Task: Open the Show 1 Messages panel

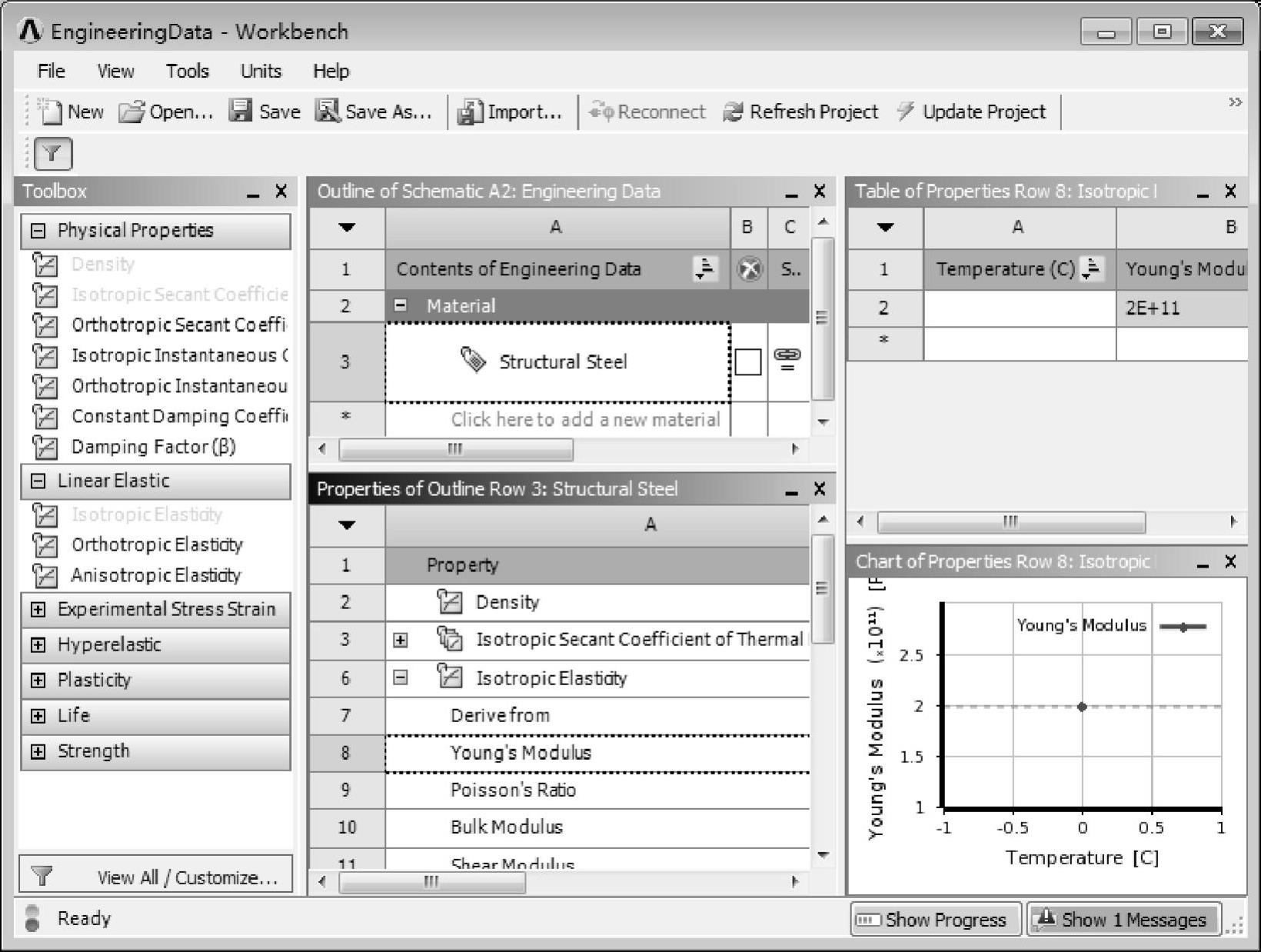Action: point(1123,920)
